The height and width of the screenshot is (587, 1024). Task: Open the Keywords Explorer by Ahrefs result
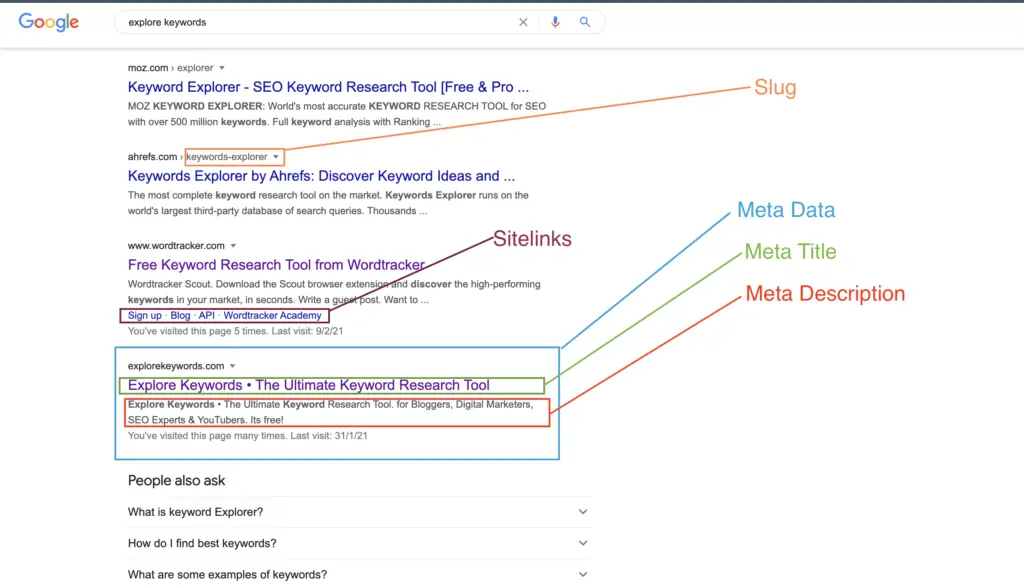[x=321, y=176]
